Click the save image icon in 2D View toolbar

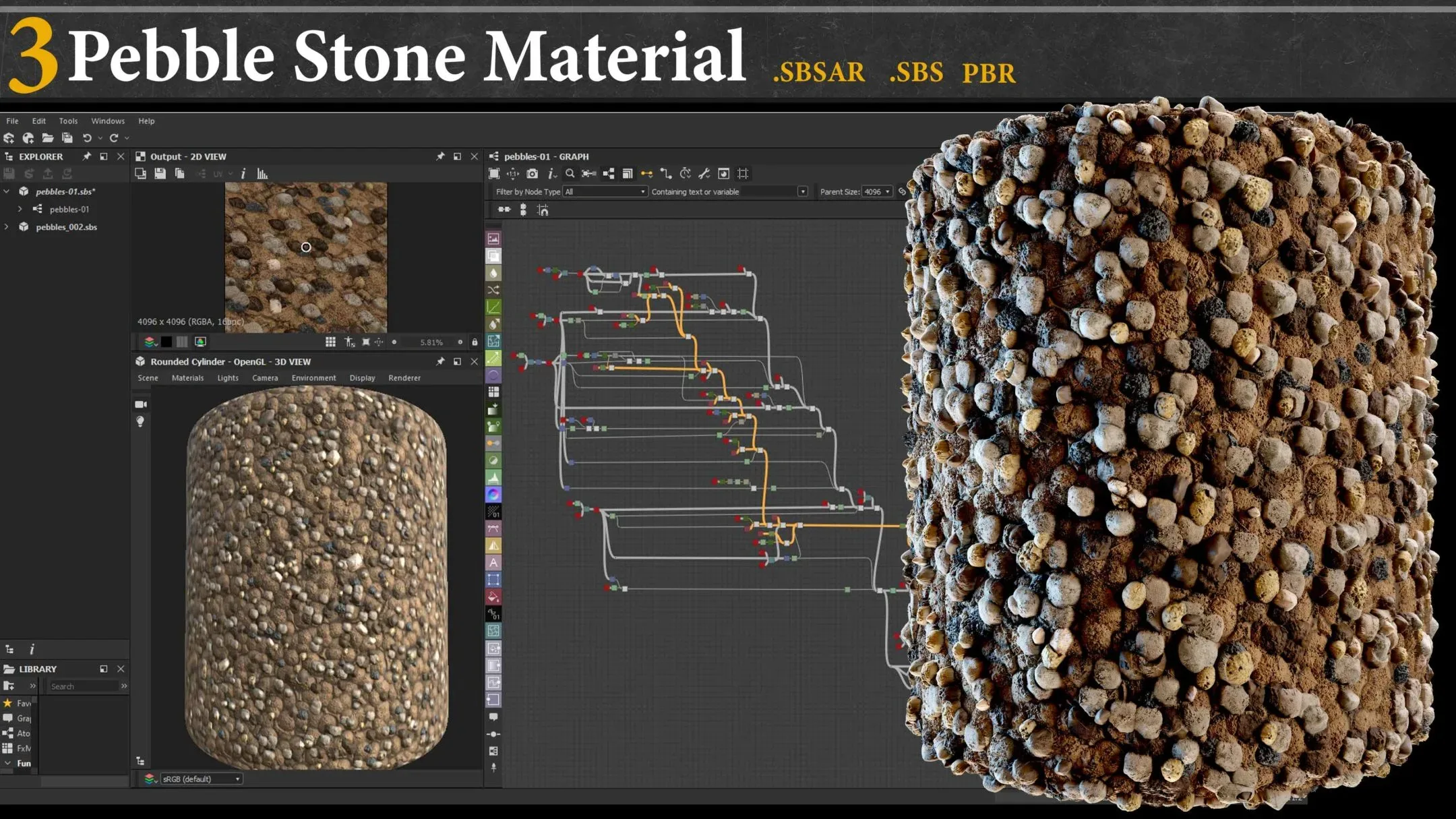pyautogui.click(x=160, y=174)
